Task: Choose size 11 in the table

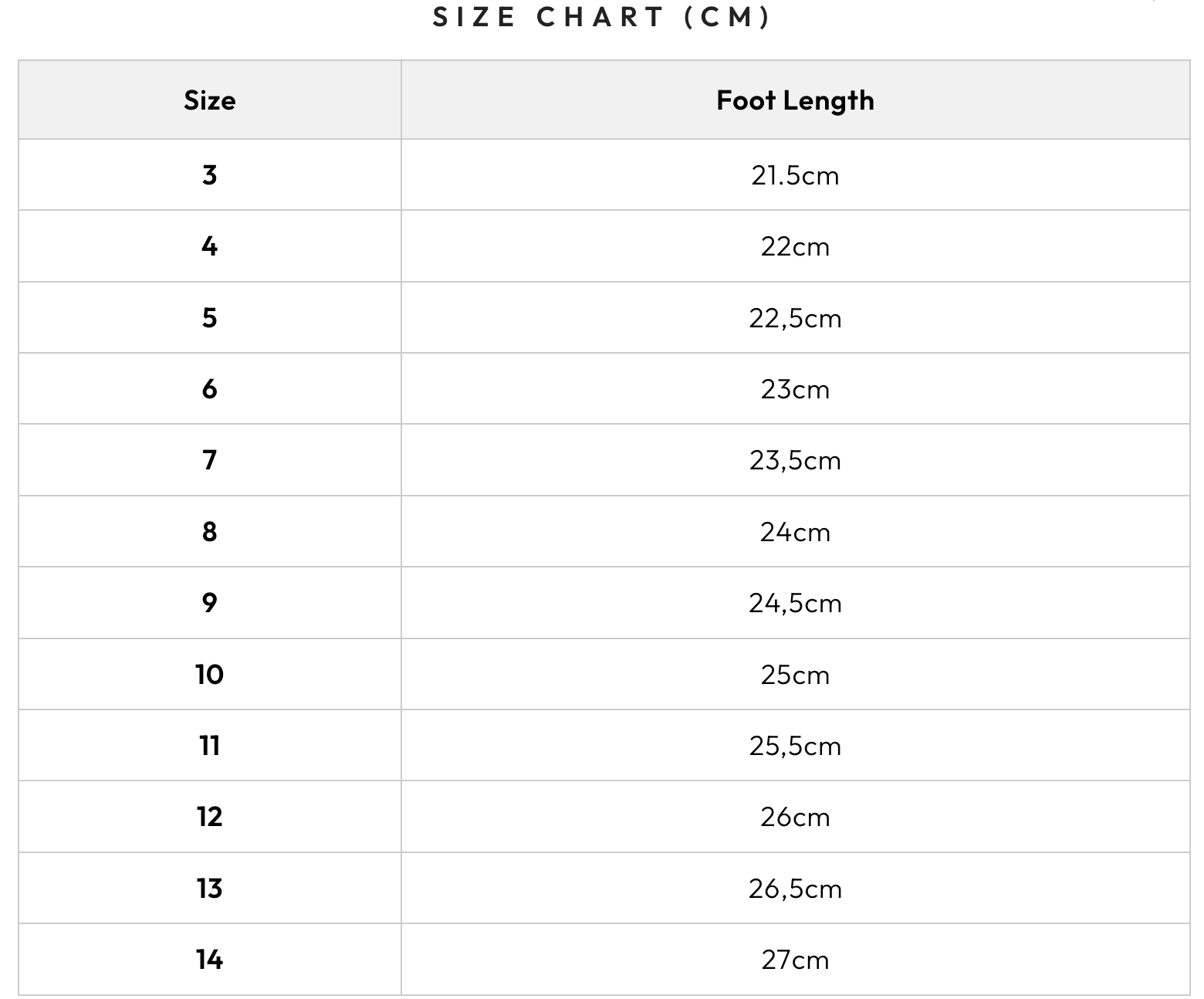Action: [209, 746]
